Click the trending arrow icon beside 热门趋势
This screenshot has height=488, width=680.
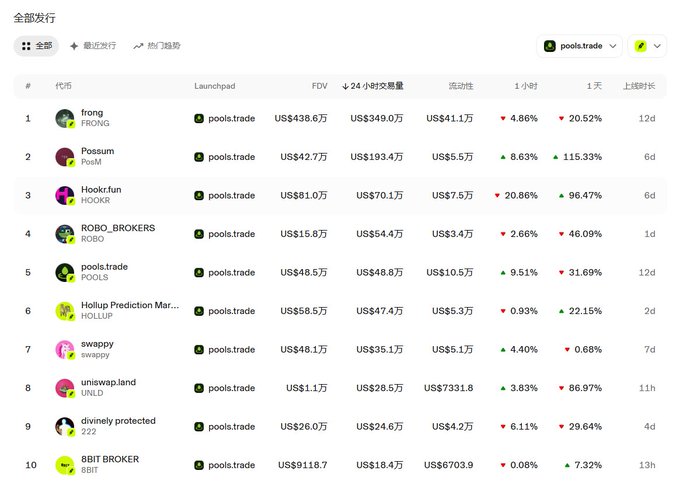138,46
